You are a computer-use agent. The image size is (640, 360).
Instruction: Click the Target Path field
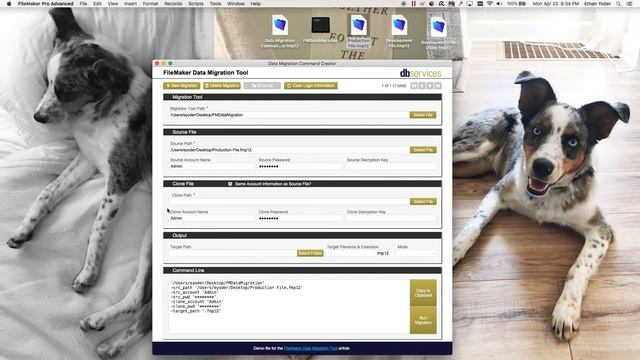click(x=233, y=253)
